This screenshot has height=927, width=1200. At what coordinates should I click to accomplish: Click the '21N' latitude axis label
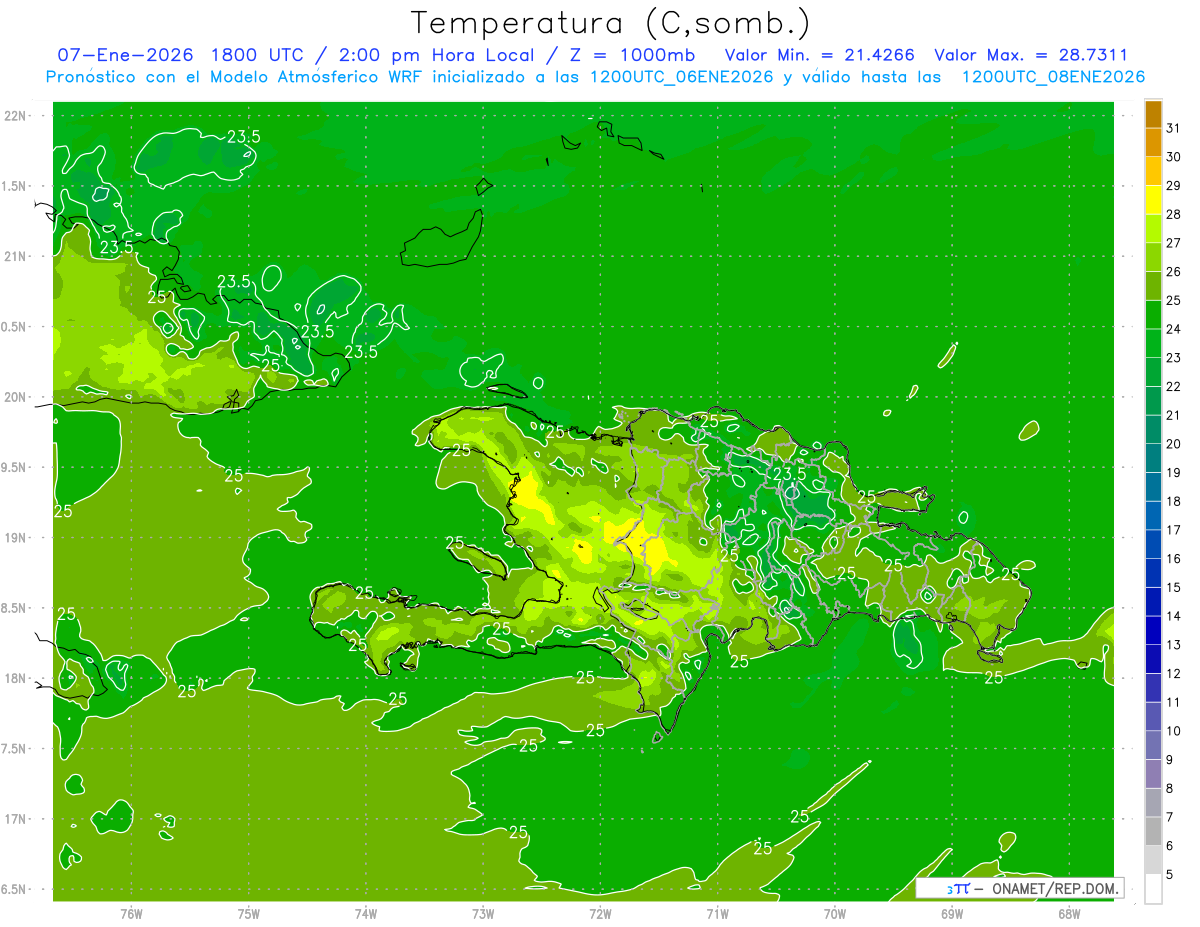pos(14,256)
